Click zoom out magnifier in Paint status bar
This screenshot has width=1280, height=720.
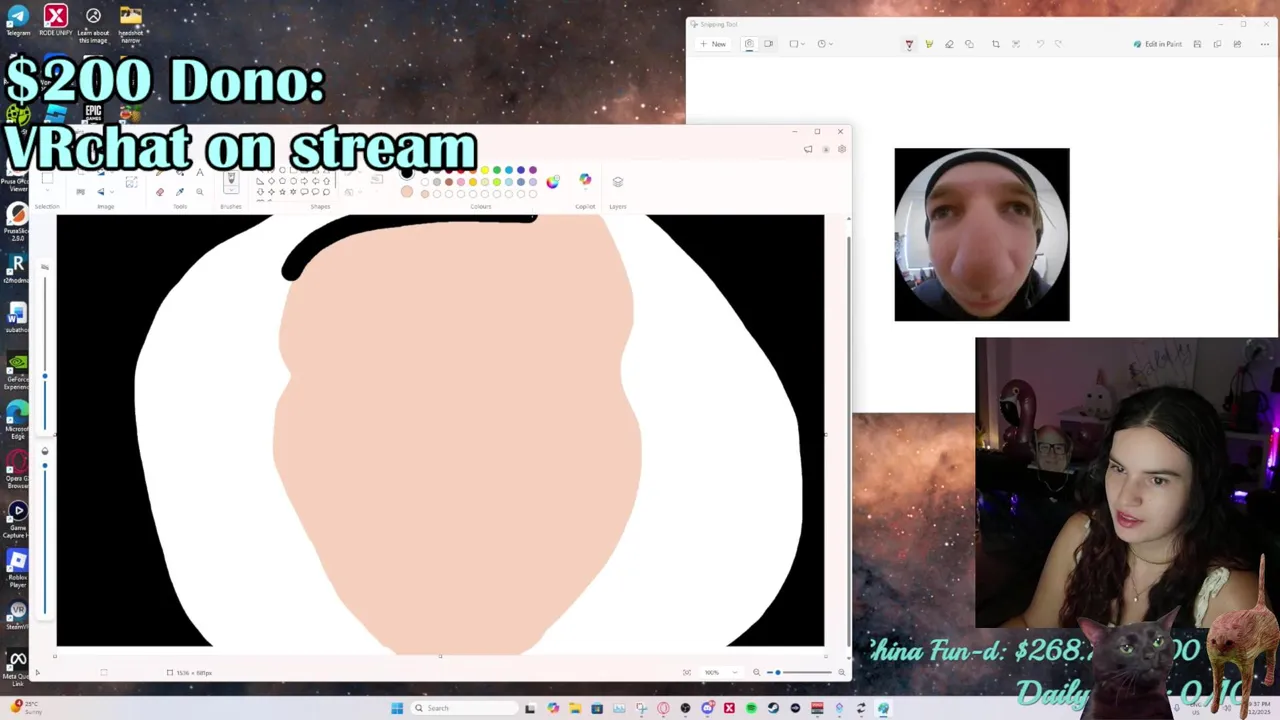pyautogui.click(x=756, y=672)
